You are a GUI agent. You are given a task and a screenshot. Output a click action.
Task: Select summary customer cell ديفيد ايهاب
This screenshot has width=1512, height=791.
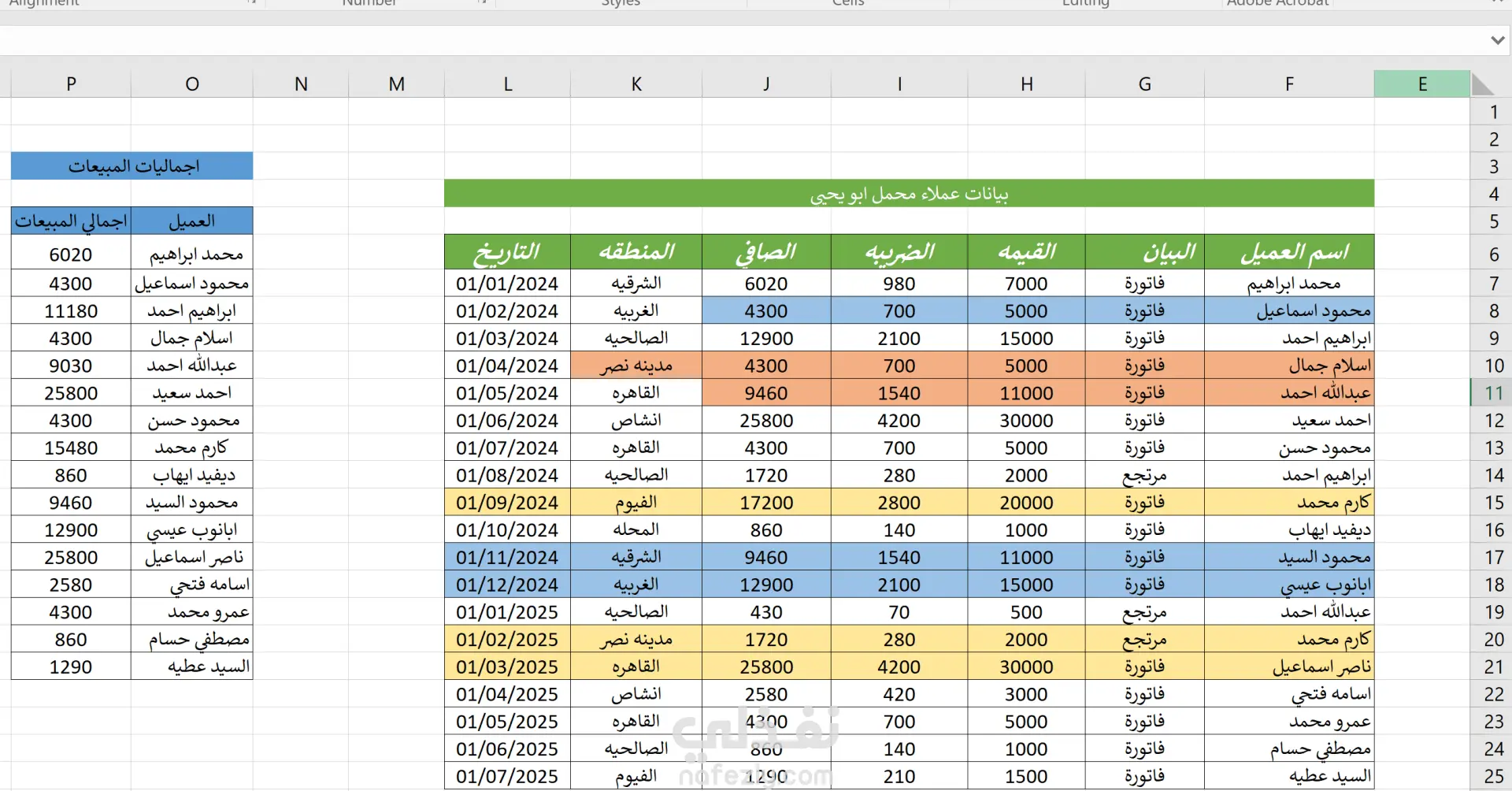[192, 475]
